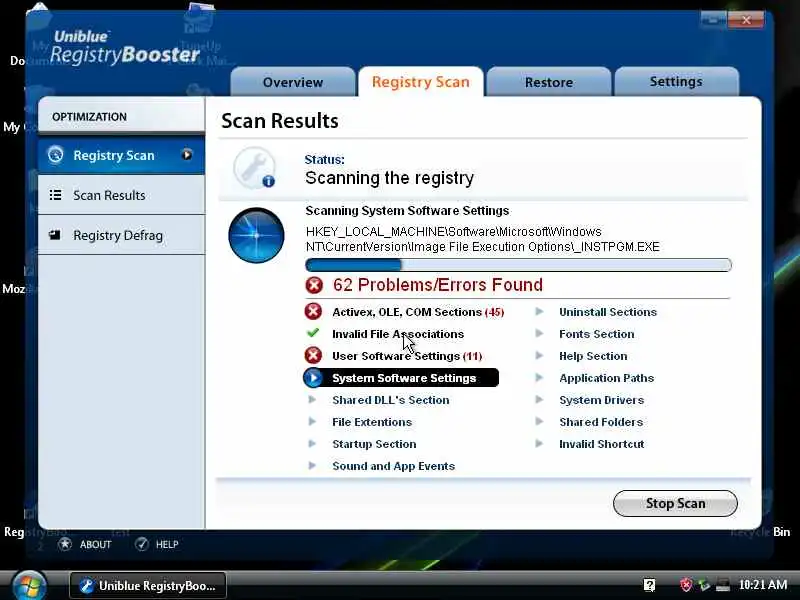Click the green tray icon beside the shield
The height and width of the screenshot is (600, 800).
(704, 585)
